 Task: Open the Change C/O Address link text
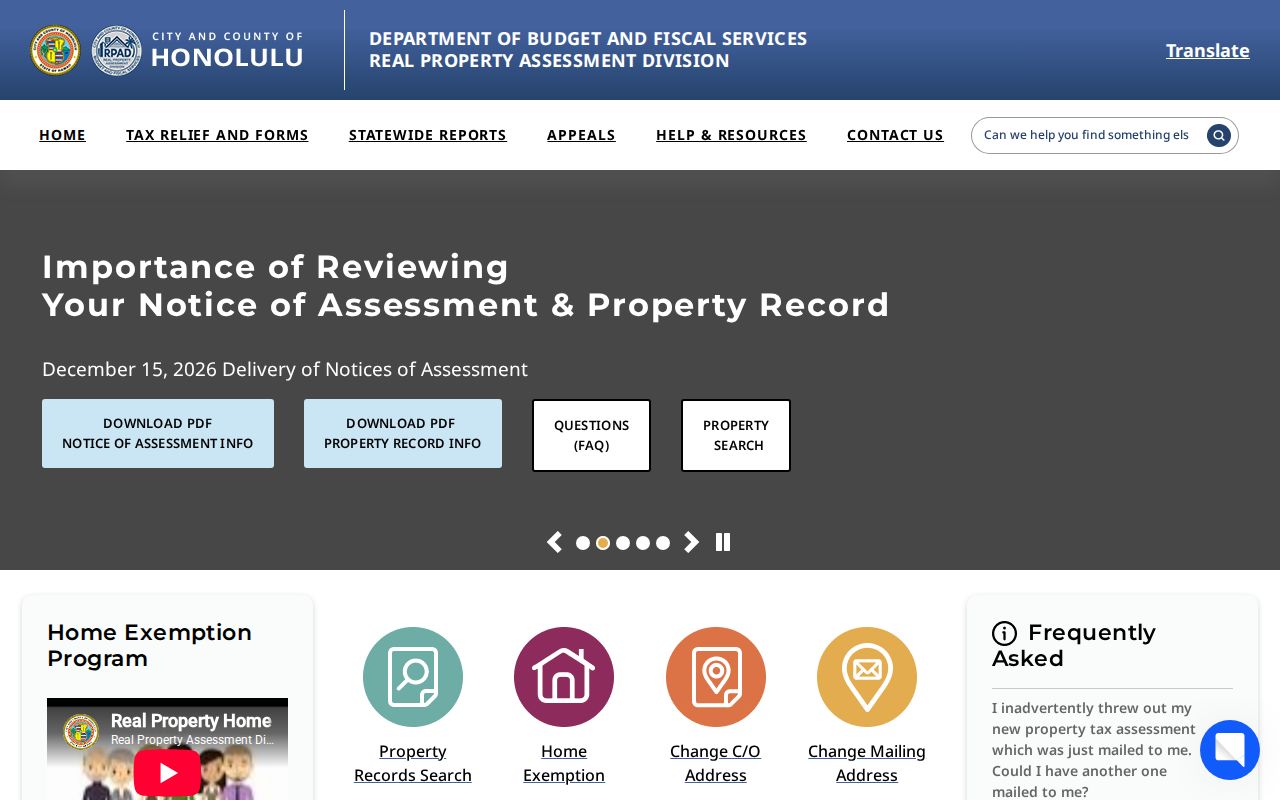[x=716, y=763]
